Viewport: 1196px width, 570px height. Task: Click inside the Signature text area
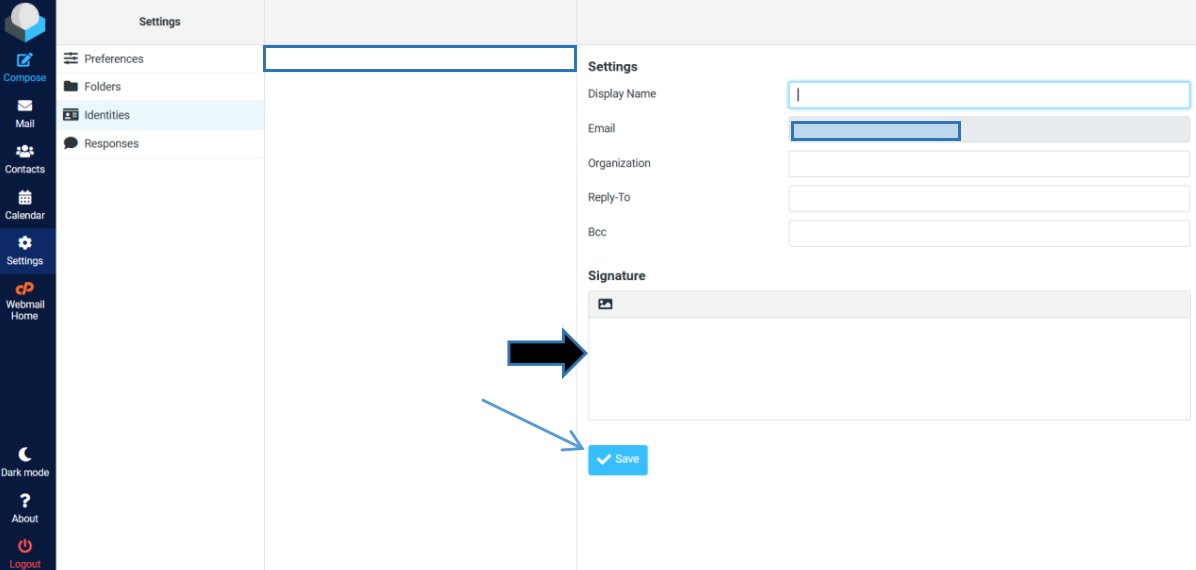889,369
